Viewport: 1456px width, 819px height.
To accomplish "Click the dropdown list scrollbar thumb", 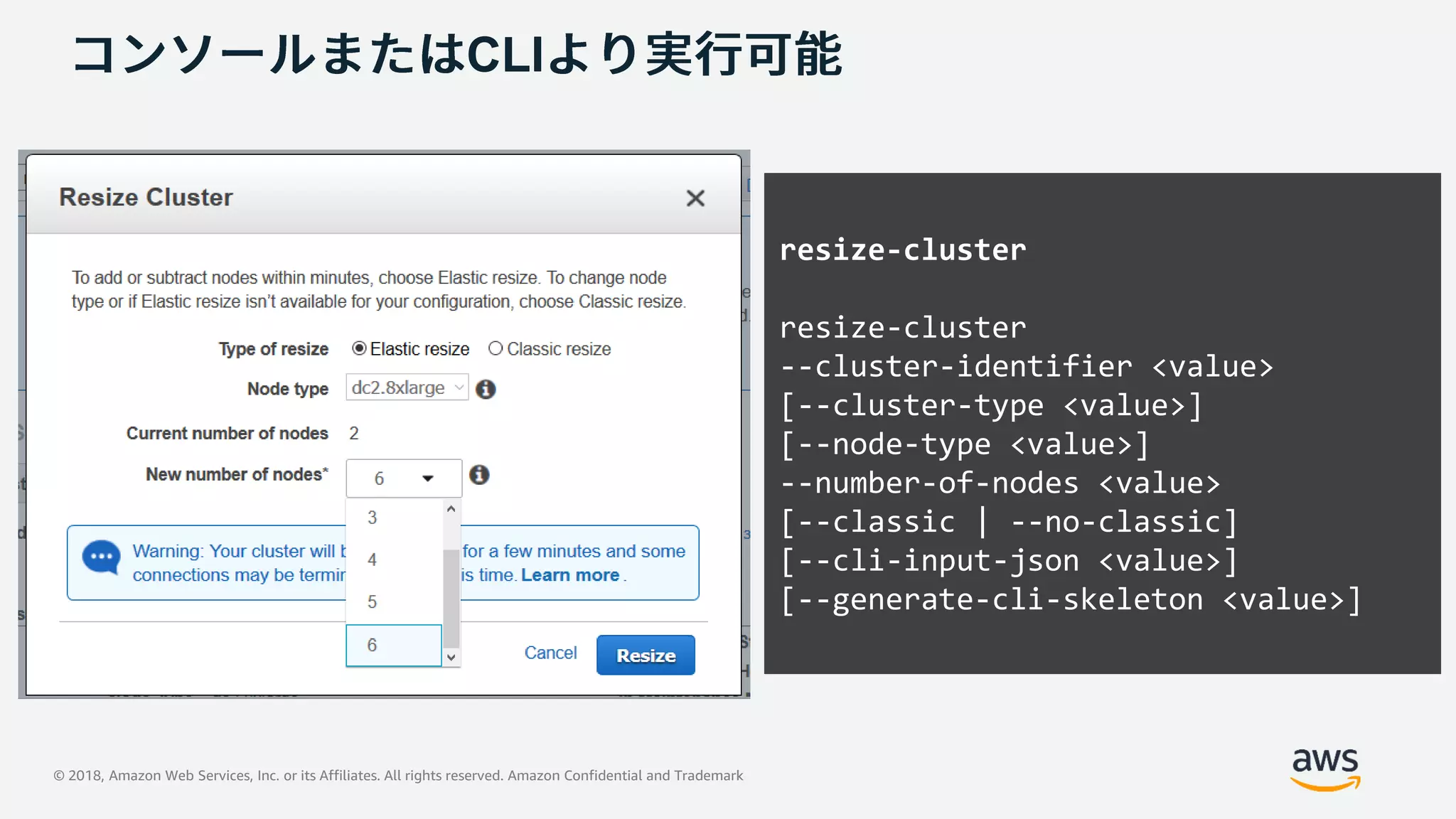I will (x=451, y=599).
